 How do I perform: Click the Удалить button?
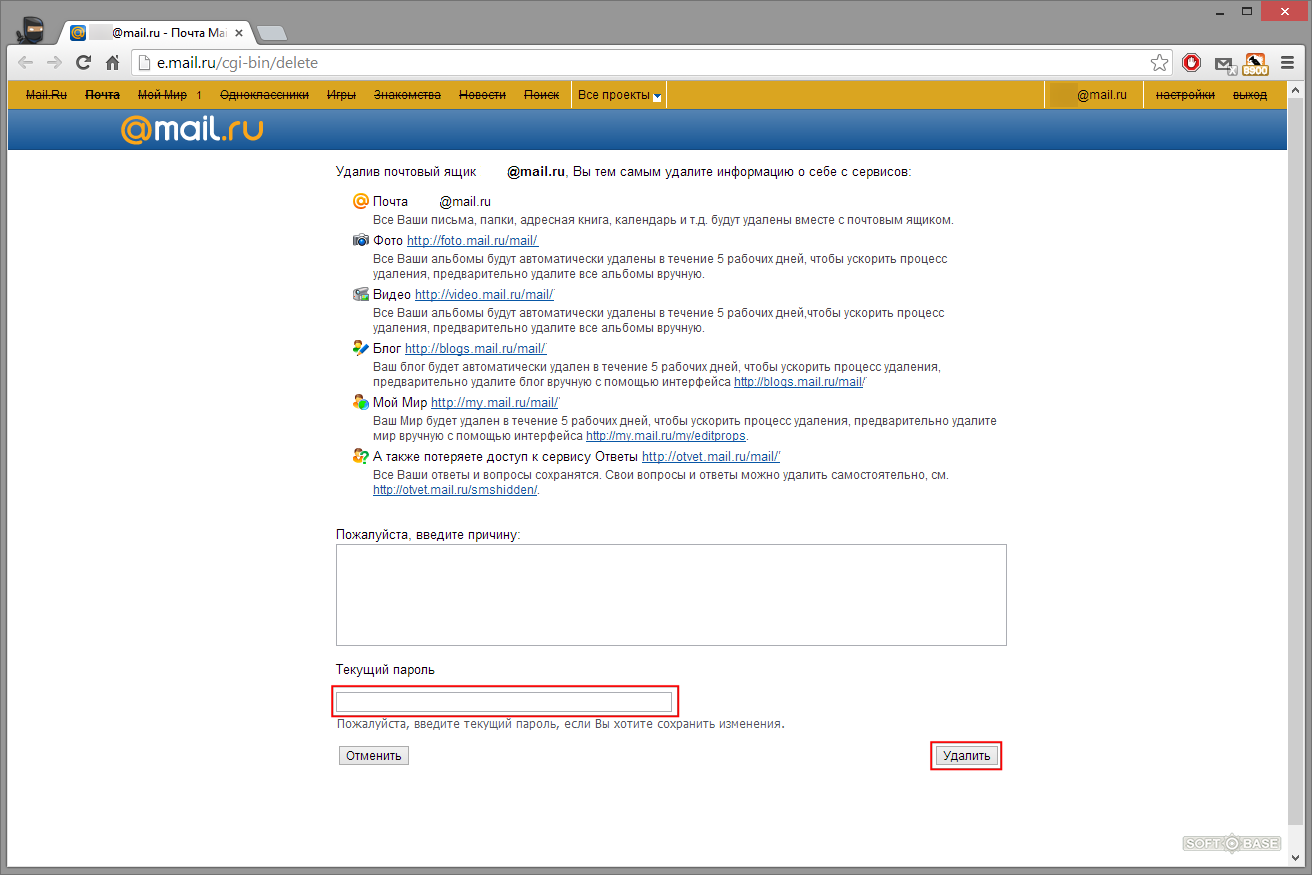tap(966, 756)
